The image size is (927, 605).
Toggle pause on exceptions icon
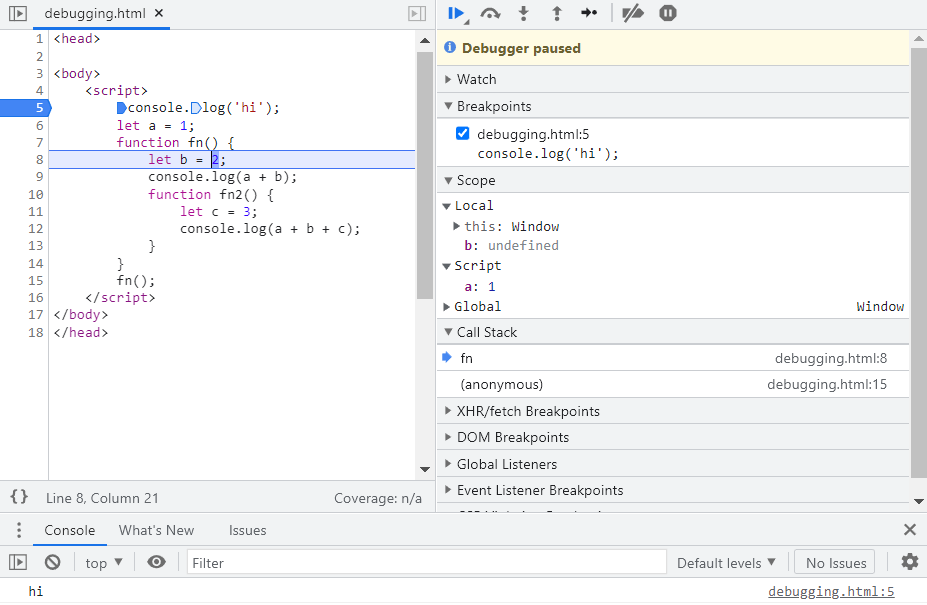(x=667, y=13)
